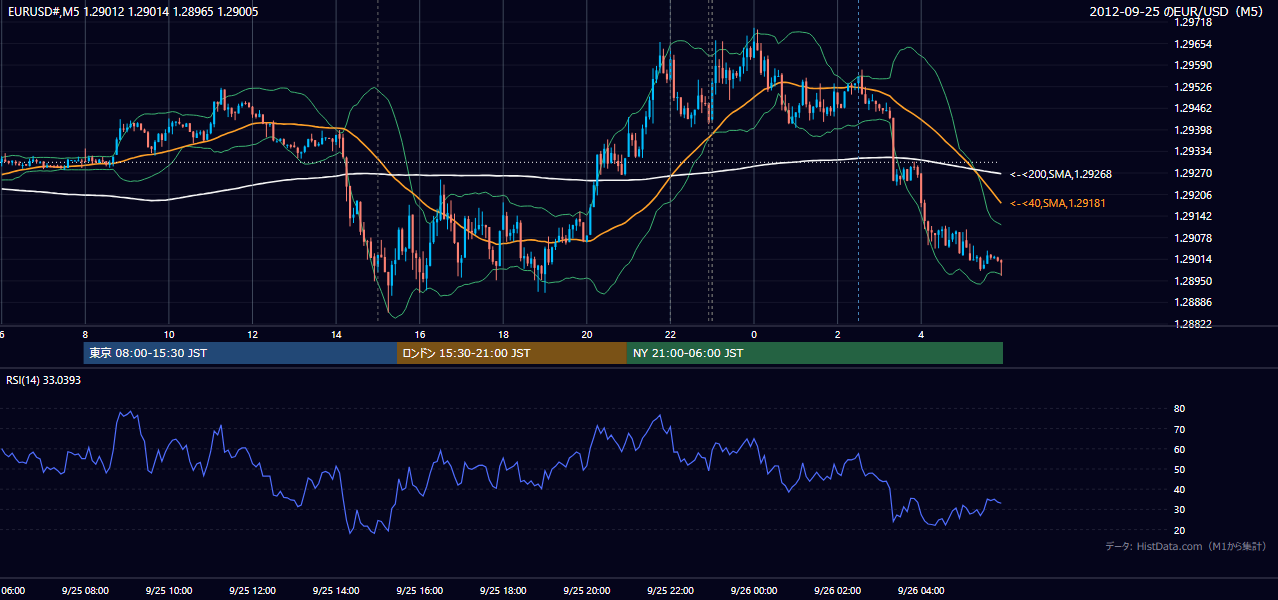The image size is (1278, 600).
Task: Click price axis value 1.28950
Action: 1194,281
